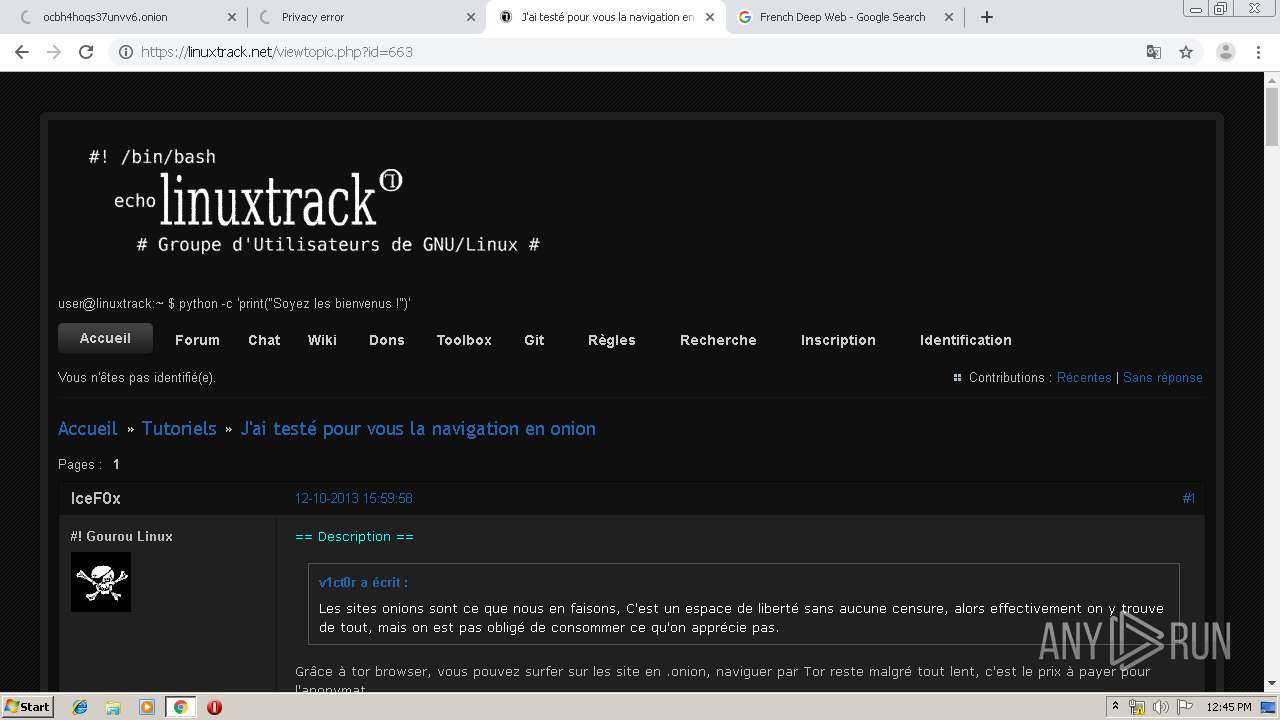Follow the Récentes contributions link
The image size is (1280, 720).
point(1084,377)
